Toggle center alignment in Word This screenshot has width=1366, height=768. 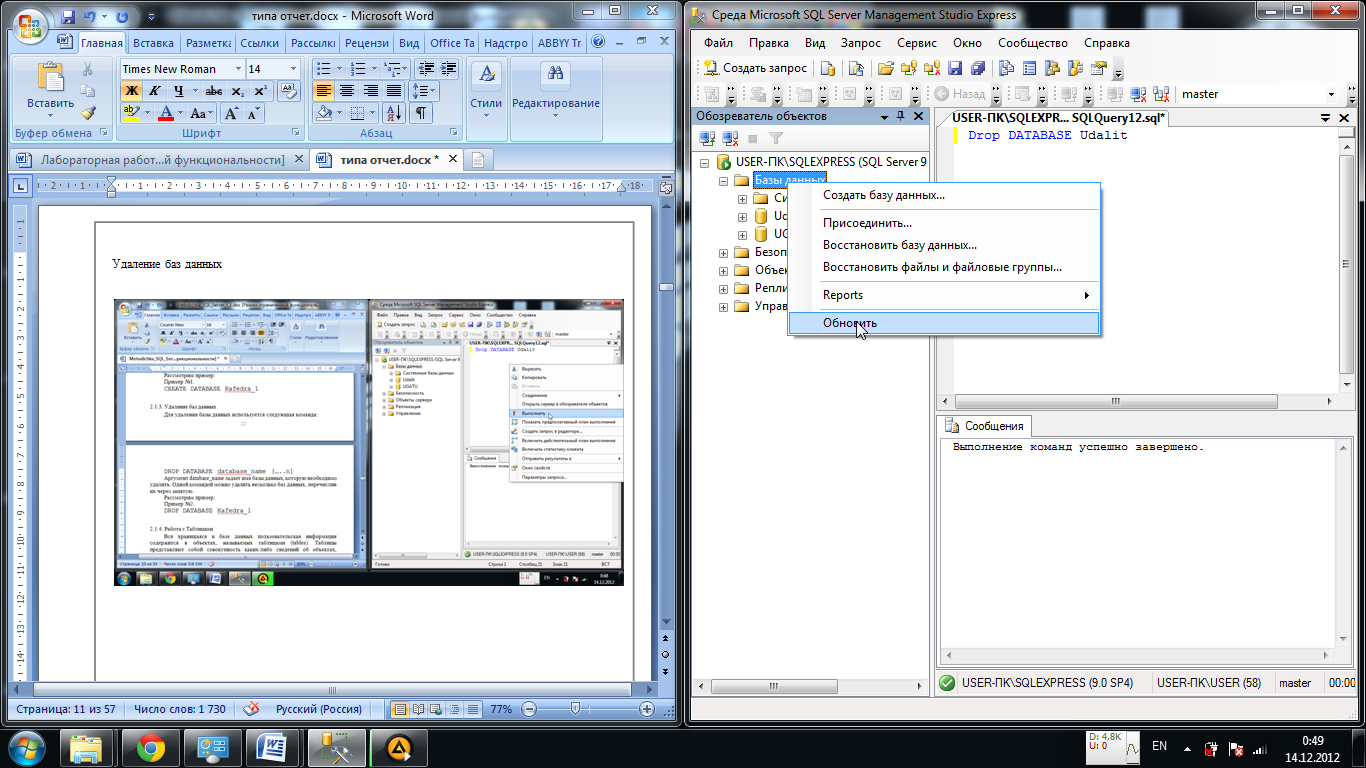tap(347, 91)
